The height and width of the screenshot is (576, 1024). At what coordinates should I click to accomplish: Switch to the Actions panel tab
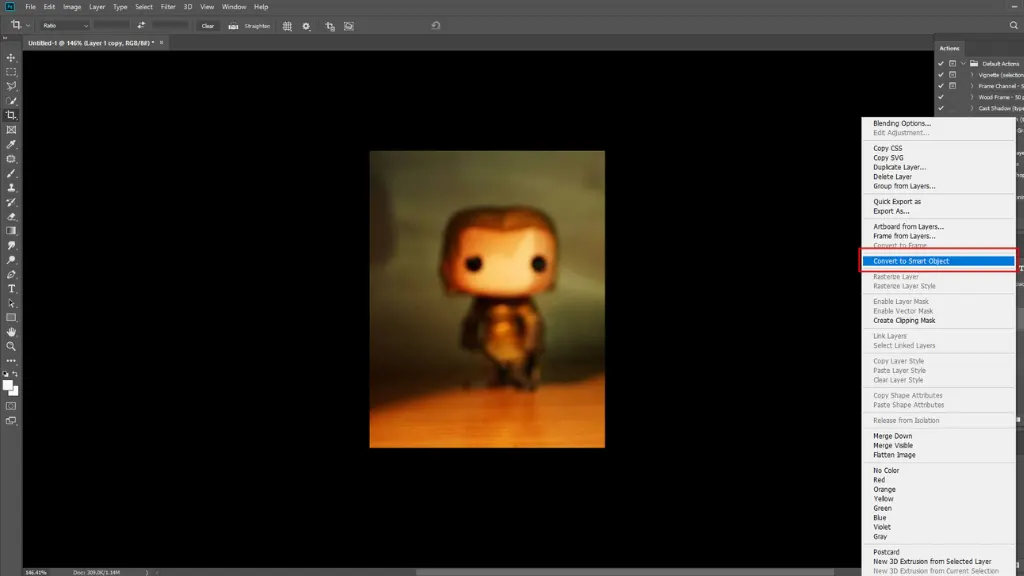pos(949,48)
